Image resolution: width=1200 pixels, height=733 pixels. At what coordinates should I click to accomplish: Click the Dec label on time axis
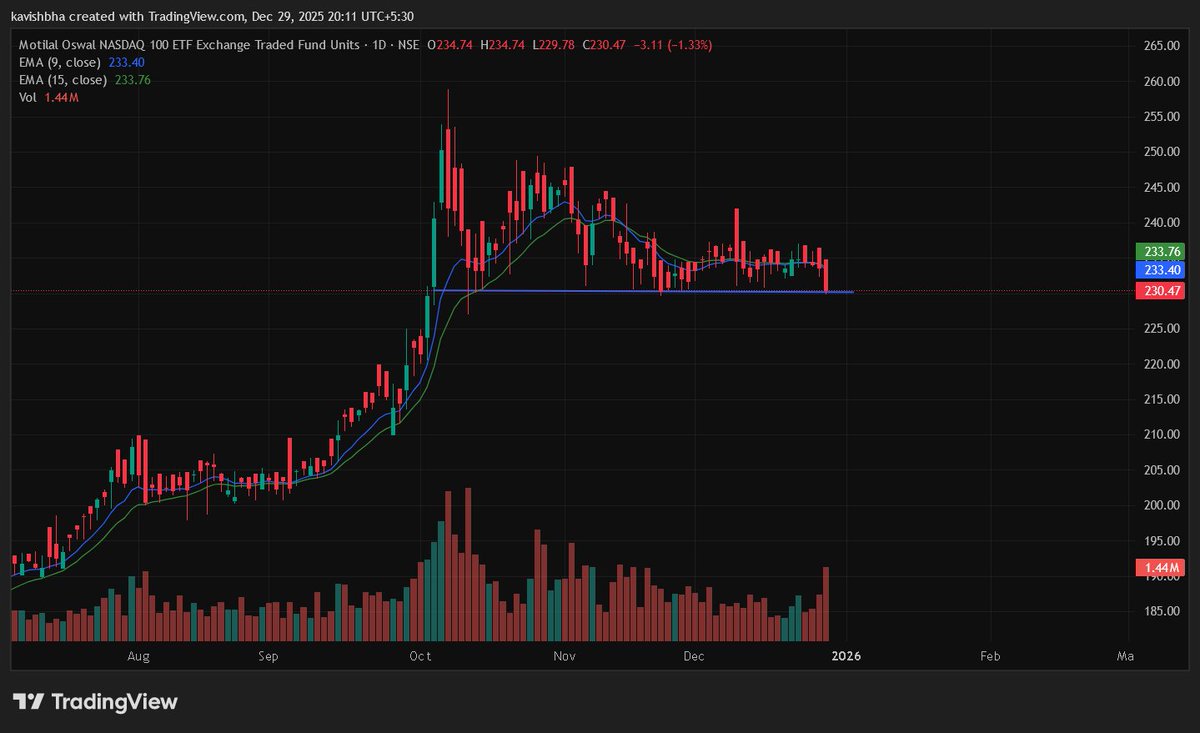point(694,657)
